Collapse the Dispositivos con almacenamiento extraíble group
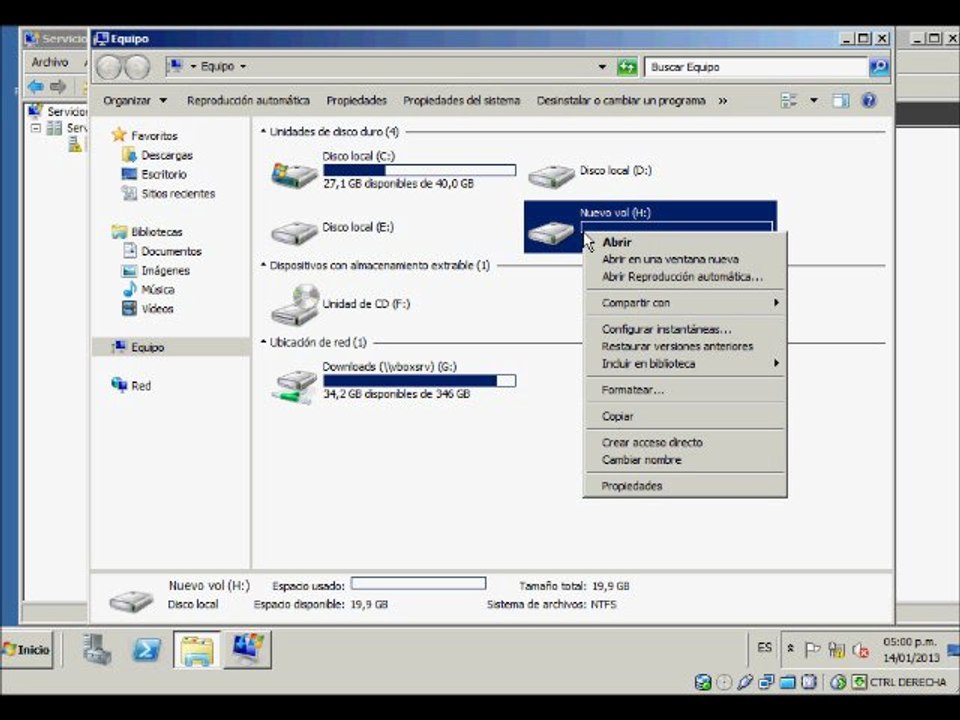The image size is (960, 720). click(x=263, y=265)
